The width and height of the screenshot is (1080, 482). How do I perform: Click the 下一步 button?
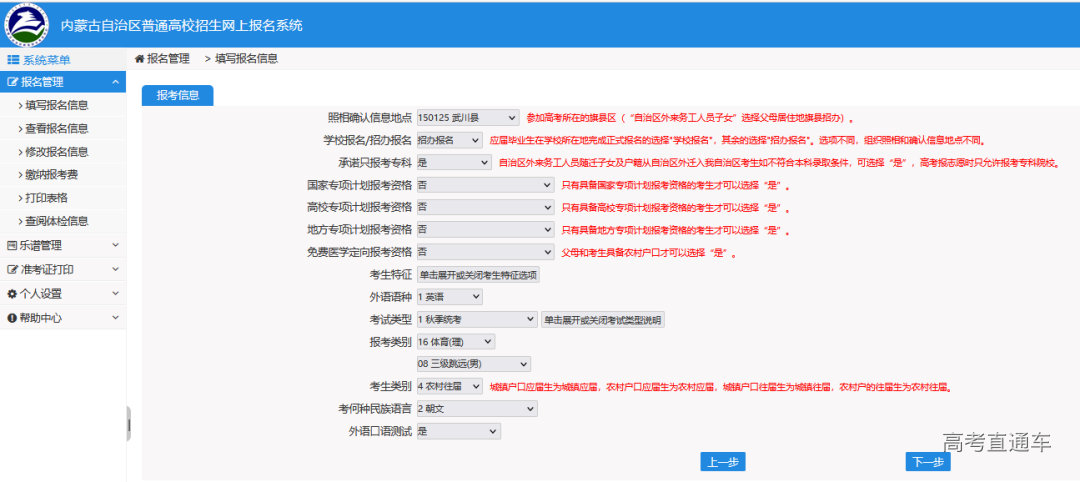click(928, 462)
